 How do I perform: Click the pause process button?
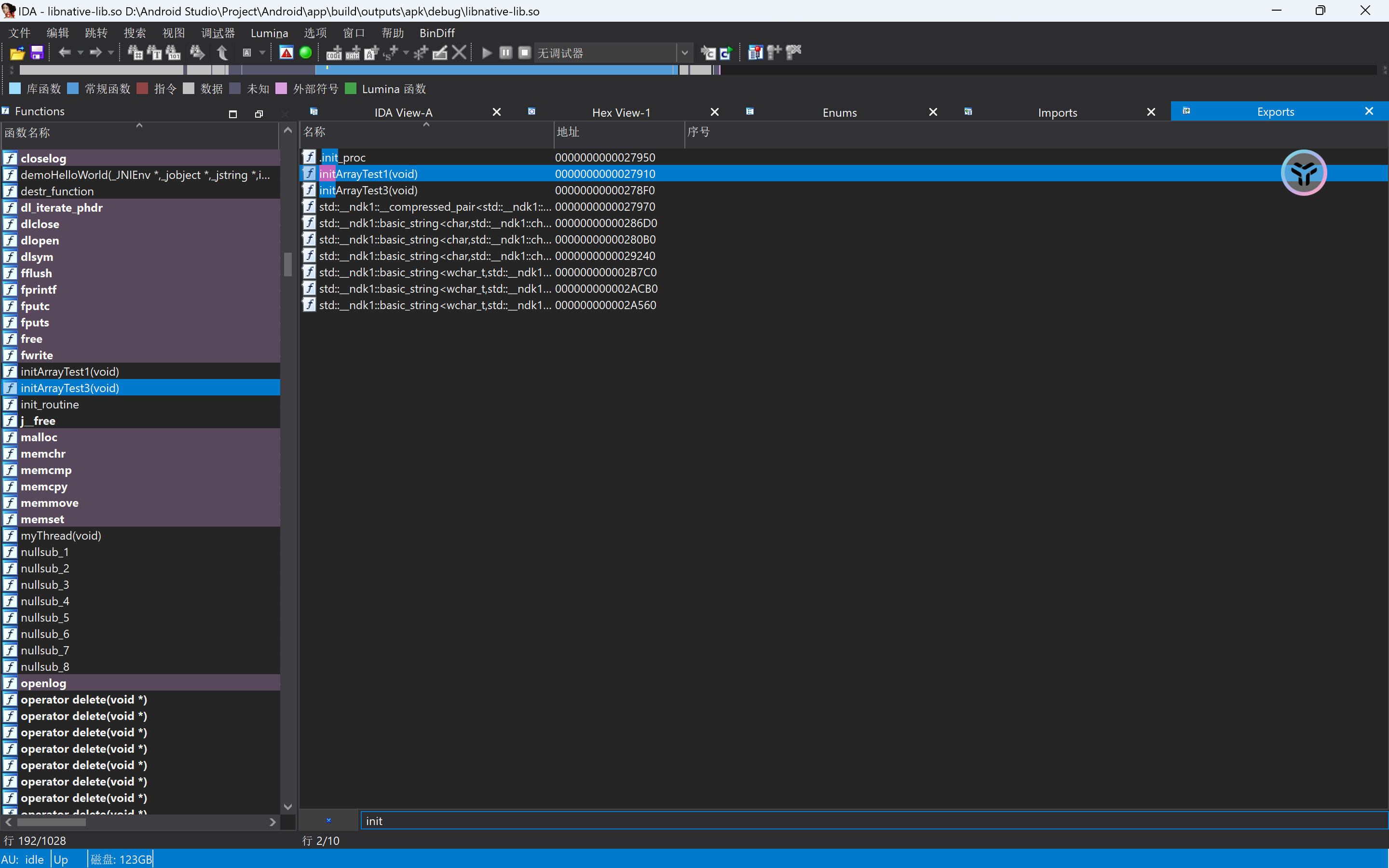[x=505, y=53]
